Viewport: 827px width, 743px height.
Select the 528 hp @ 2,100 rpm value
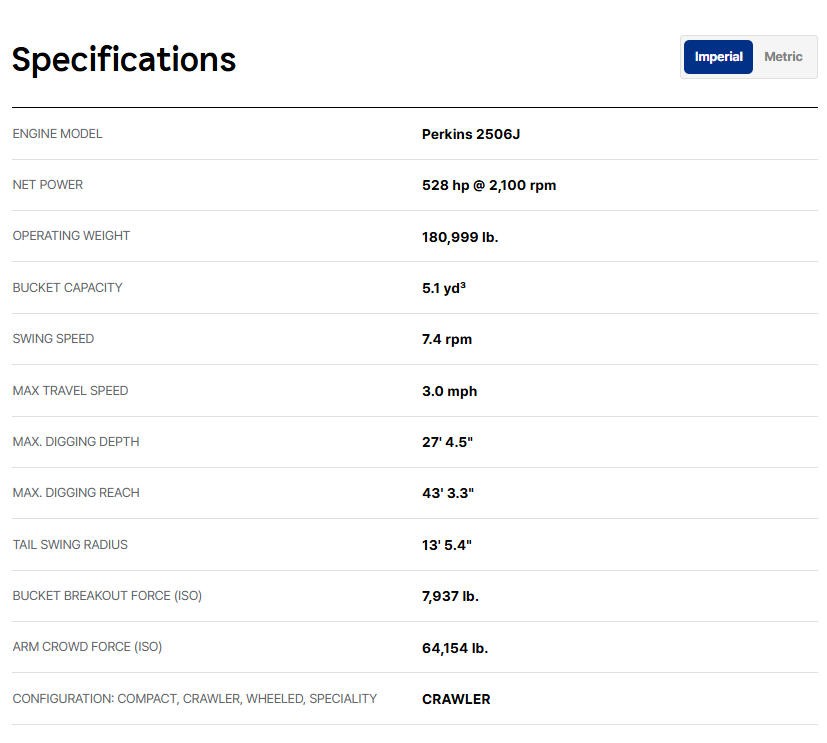488,185
